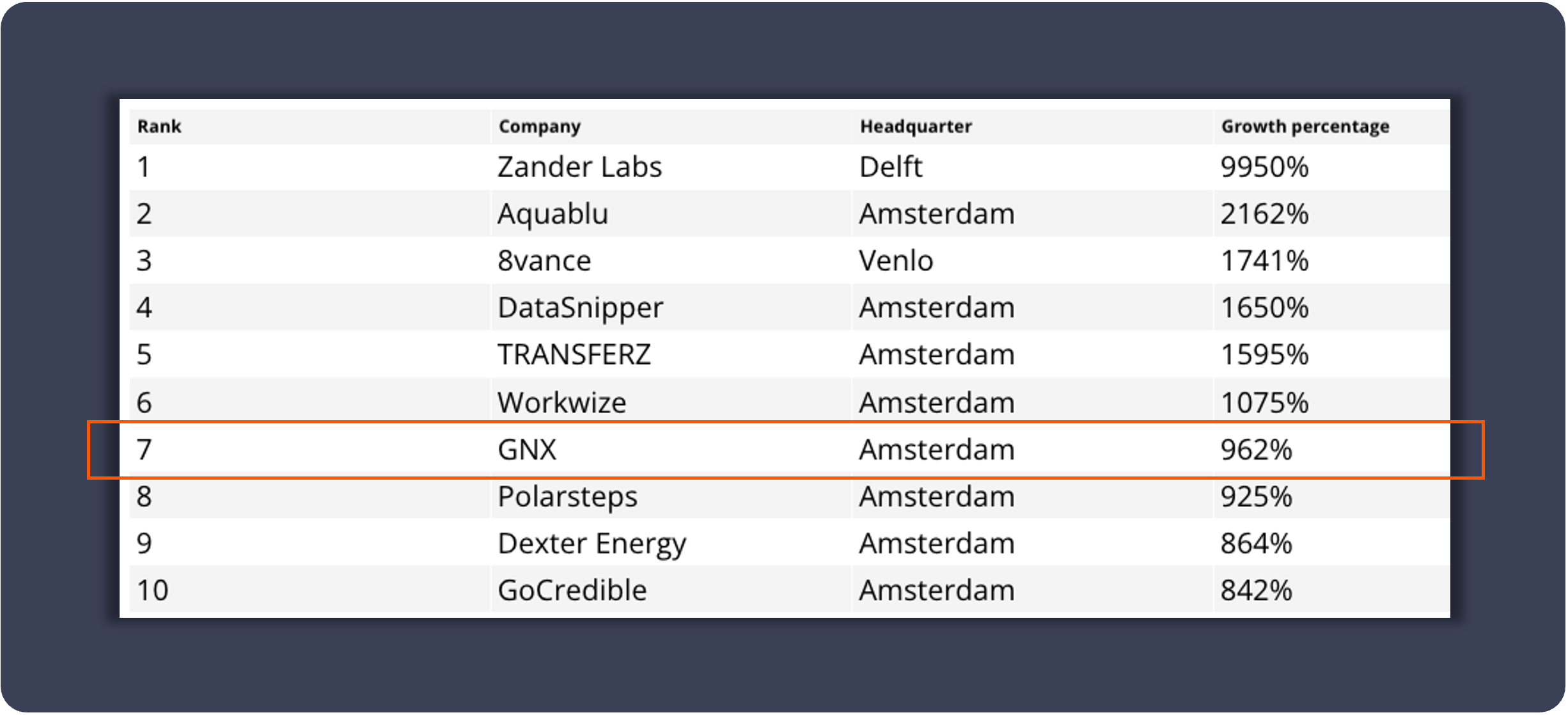The height and width of the screenshot is (715, 1568).
Task: Select the Polarsteps company cell
Action: pos(567,497)
